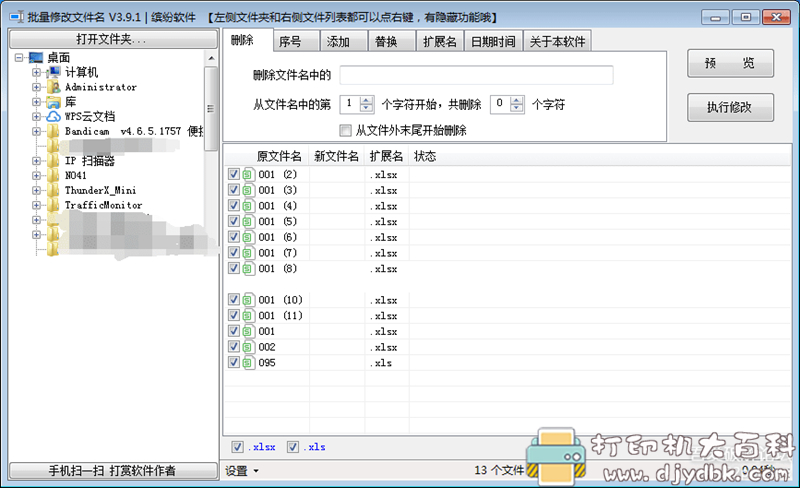Image resolution: width=800 pixels, height=488 pixels.
Task: Click the app icon in title bar
Action: (x=17, y=17)
